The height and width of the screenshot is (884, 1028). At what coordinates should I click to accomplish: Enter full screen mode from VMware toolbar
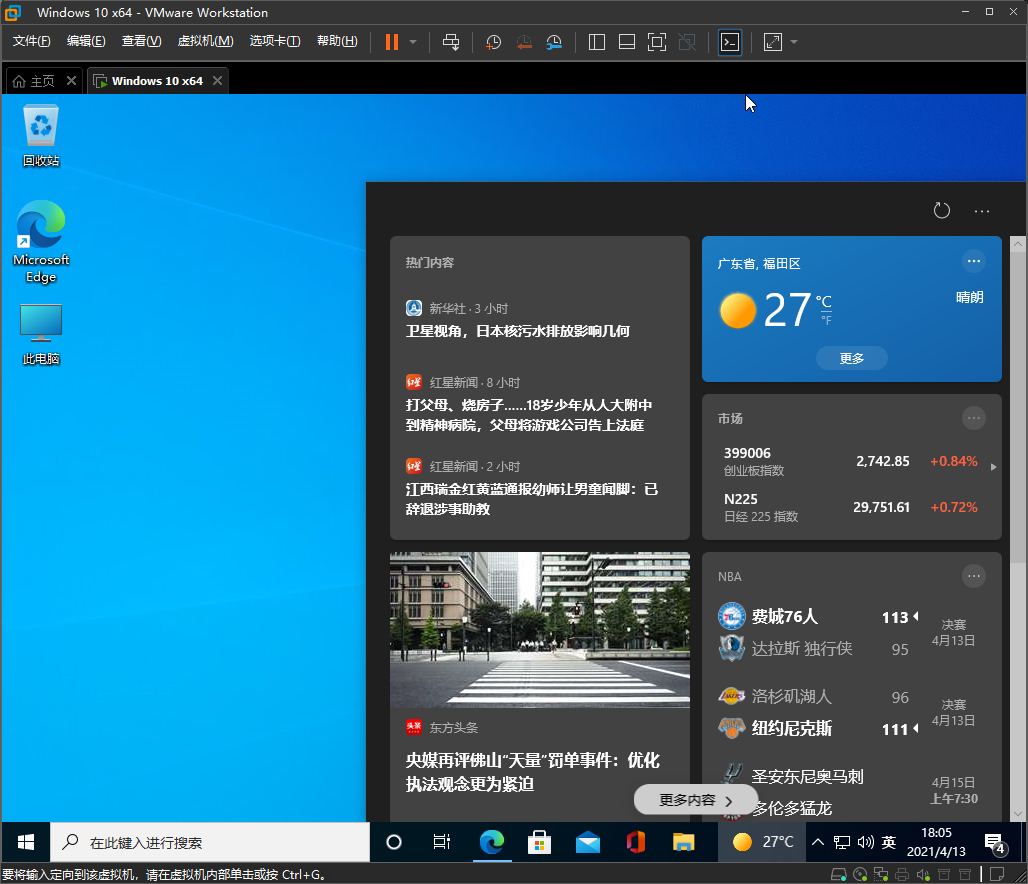click(656, 42)
